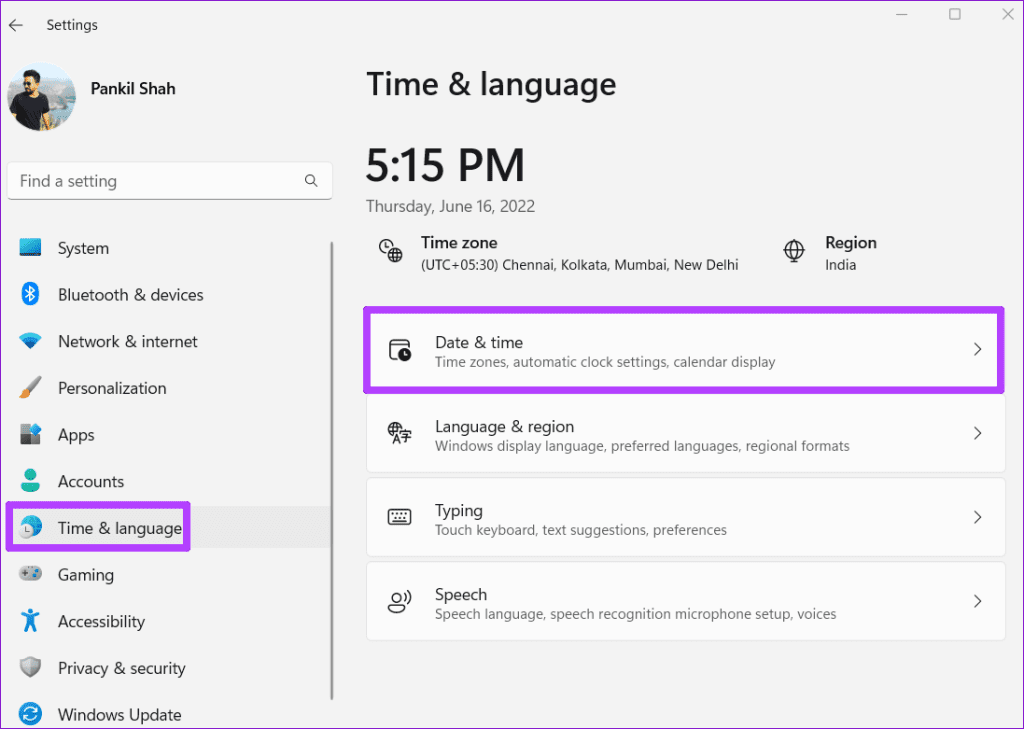Click the Privacy & security shield icon
The image size is (1024, 729).
click(30, 668)
